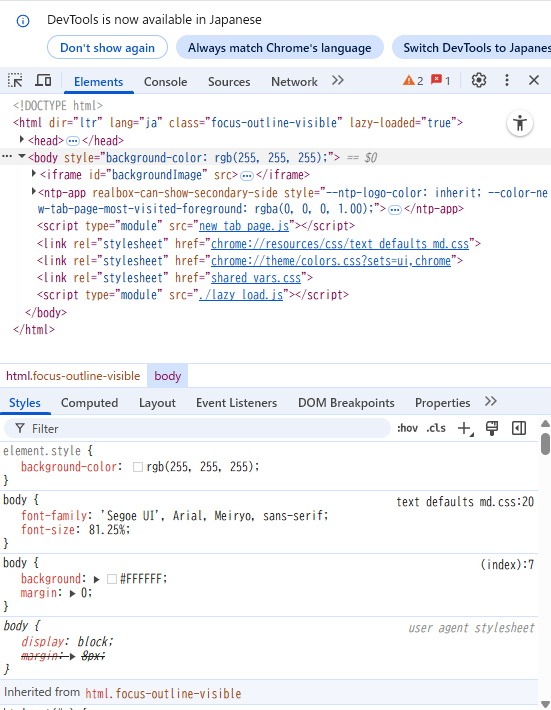Select the html element opening tag
The image size is (551, 710).
[x=238, y=123]
